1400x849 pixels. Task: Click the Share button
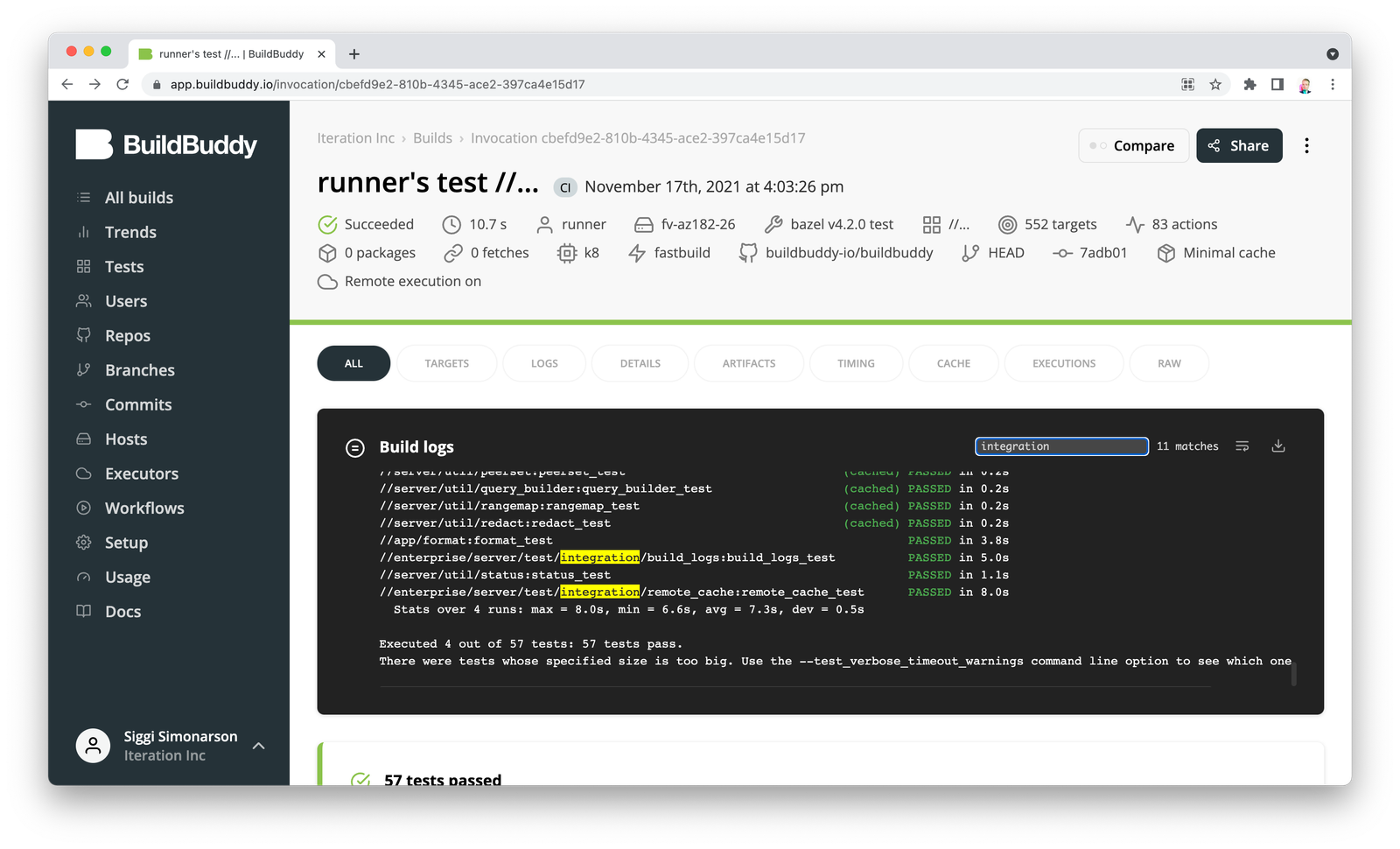(x=1239, y=145)
